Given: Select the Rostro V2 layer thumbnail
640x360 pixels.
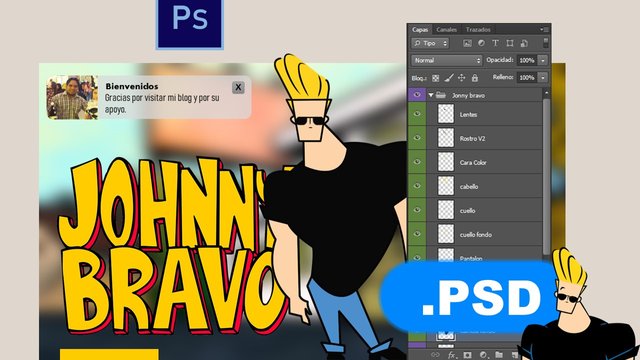Looking at the screenshot, I should tap(446, 138).
